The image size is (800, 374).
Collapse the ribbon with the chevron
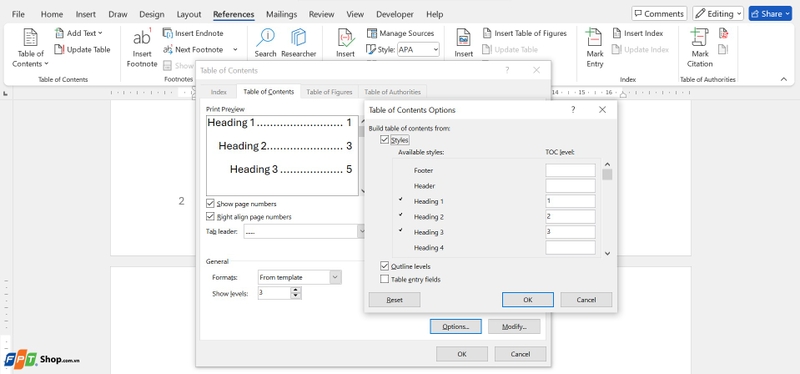784,79
